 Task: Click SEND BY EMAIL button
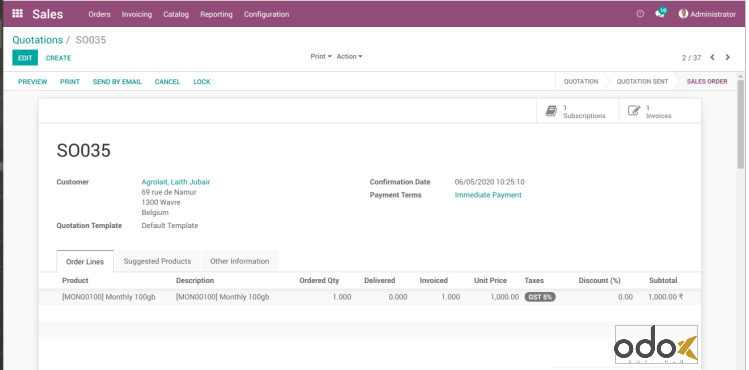(x=117, y=82)
